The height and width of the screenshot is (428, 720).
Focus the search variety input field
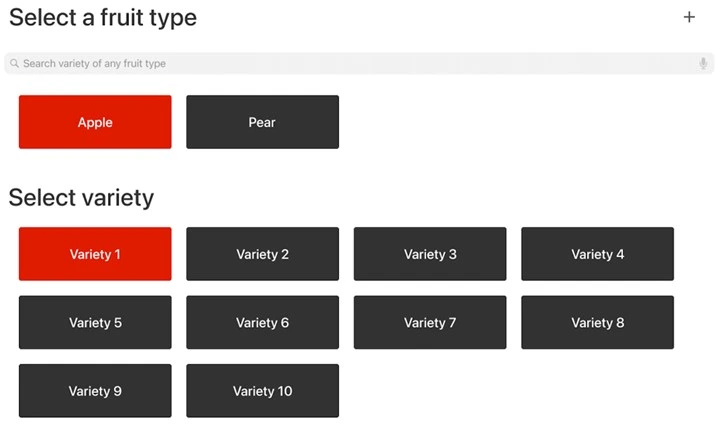[350, 63]
